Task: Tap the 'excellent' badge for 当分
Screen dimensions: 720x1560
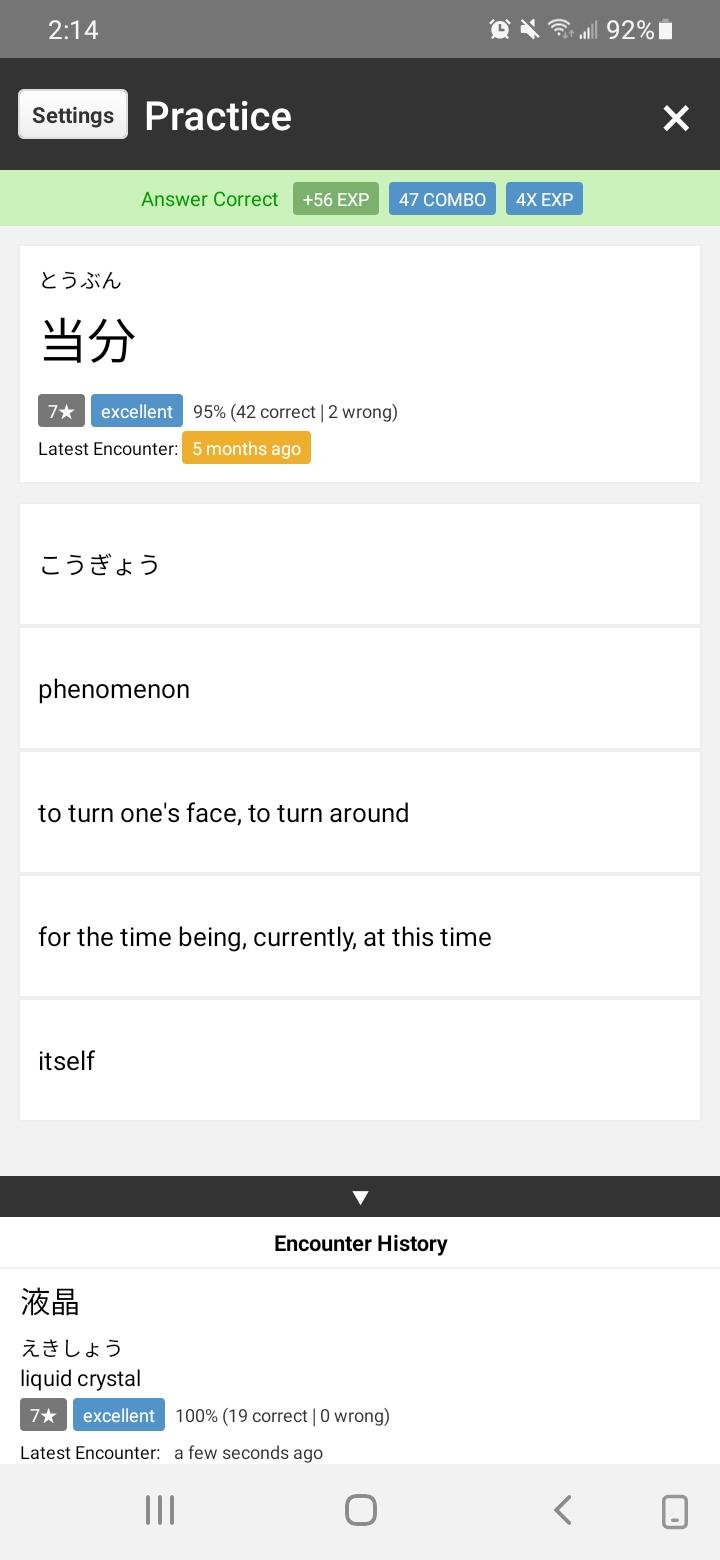Action: tap(137, 411)
